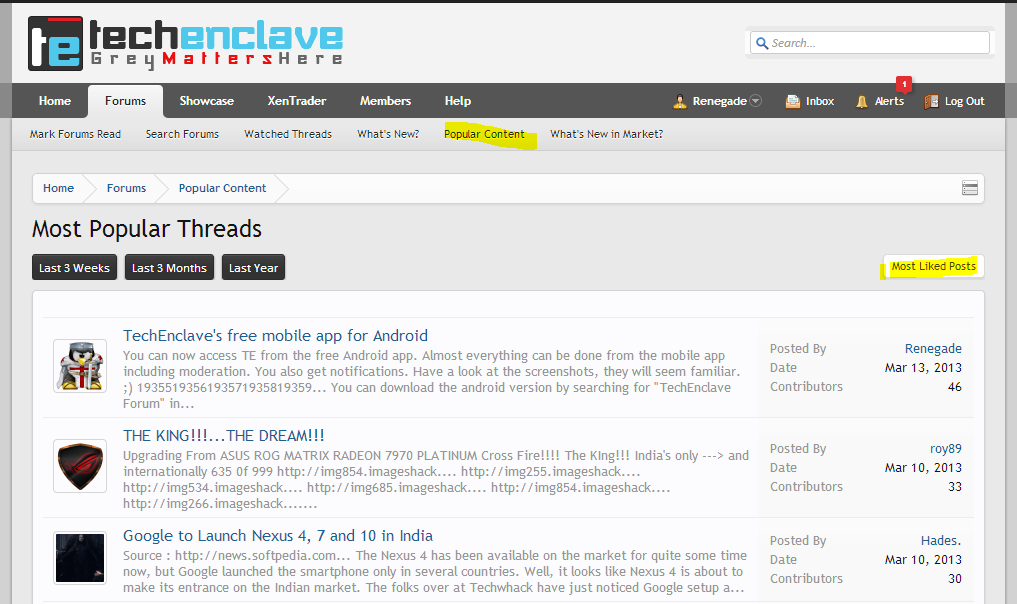
Task: Click the red alert count badge
Action: tap(904, 84)
